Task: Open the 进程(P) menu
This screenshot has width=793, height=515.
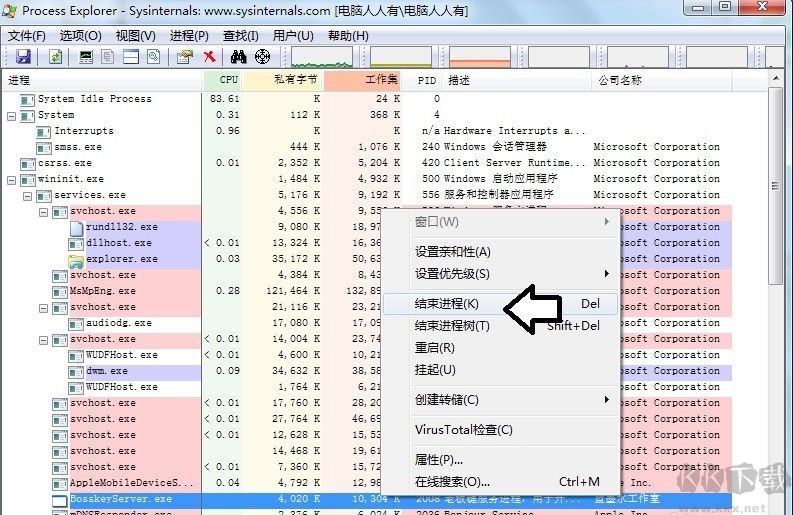Action: (189, 36)
